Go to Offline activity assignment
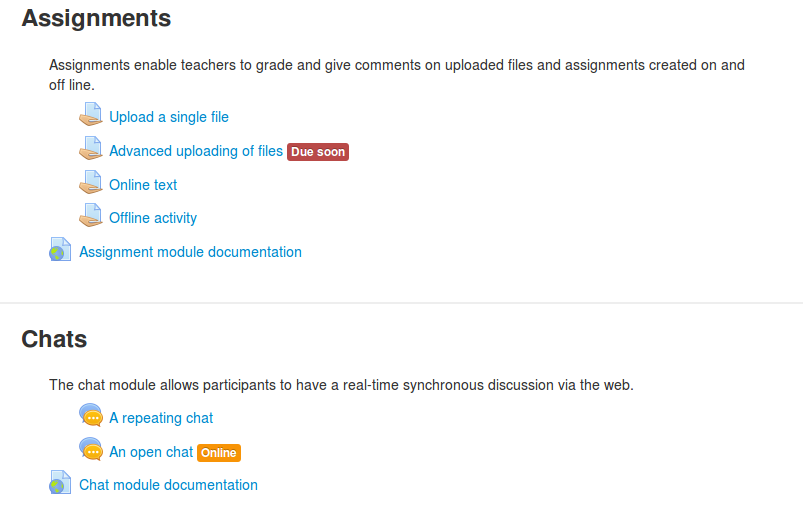Viewport: 810px width, 518px height. pos(153,218)
